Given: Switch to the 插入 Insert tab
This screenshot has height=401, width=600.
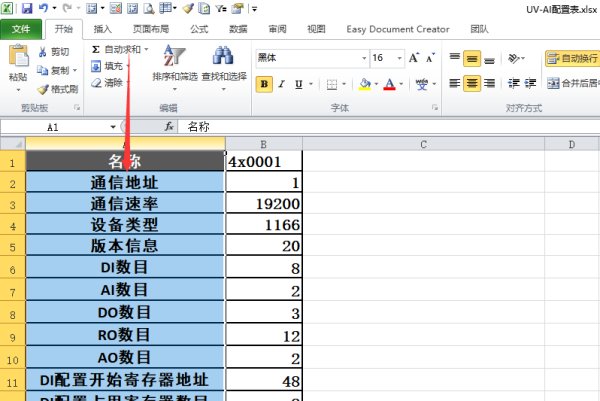Looking at the screenshot, I should (x=103, y=29).
